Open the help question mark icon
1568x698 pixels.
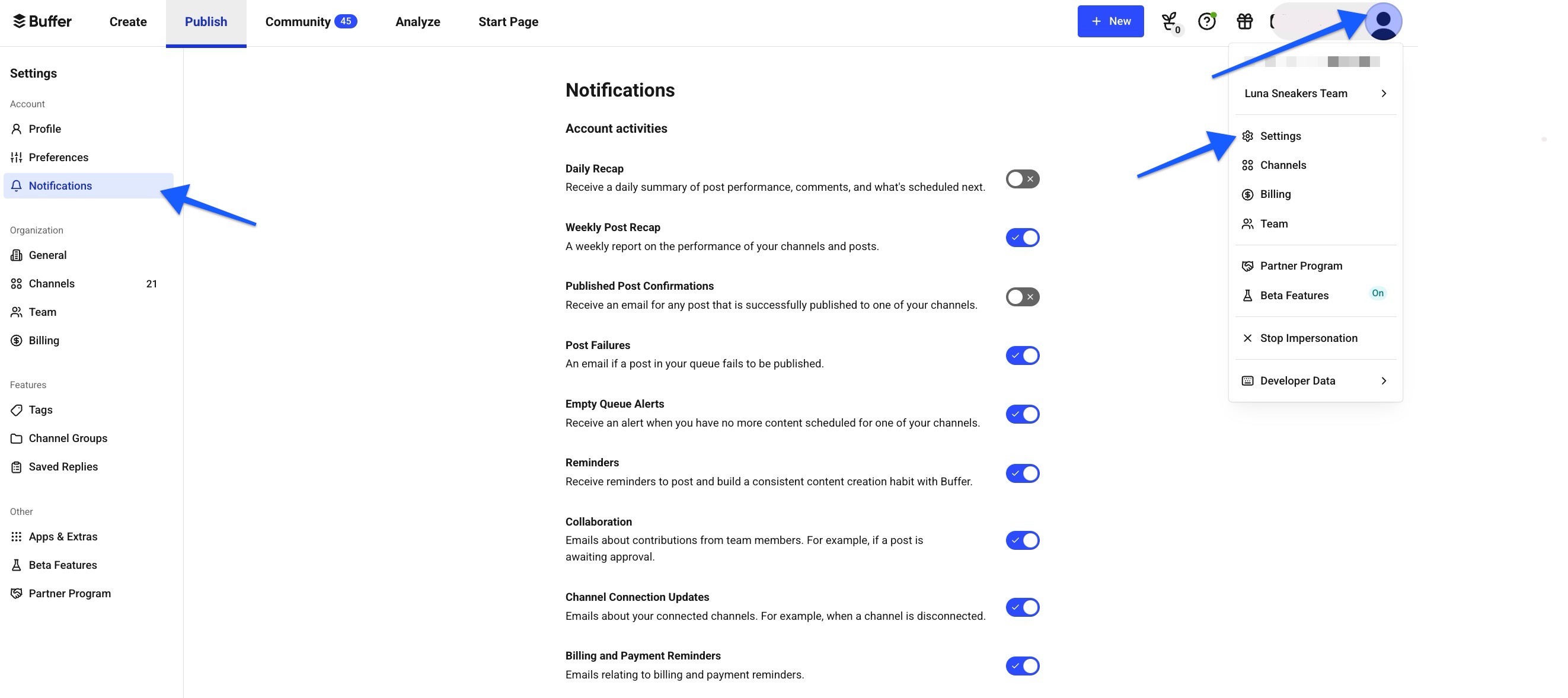[1206, 21]
